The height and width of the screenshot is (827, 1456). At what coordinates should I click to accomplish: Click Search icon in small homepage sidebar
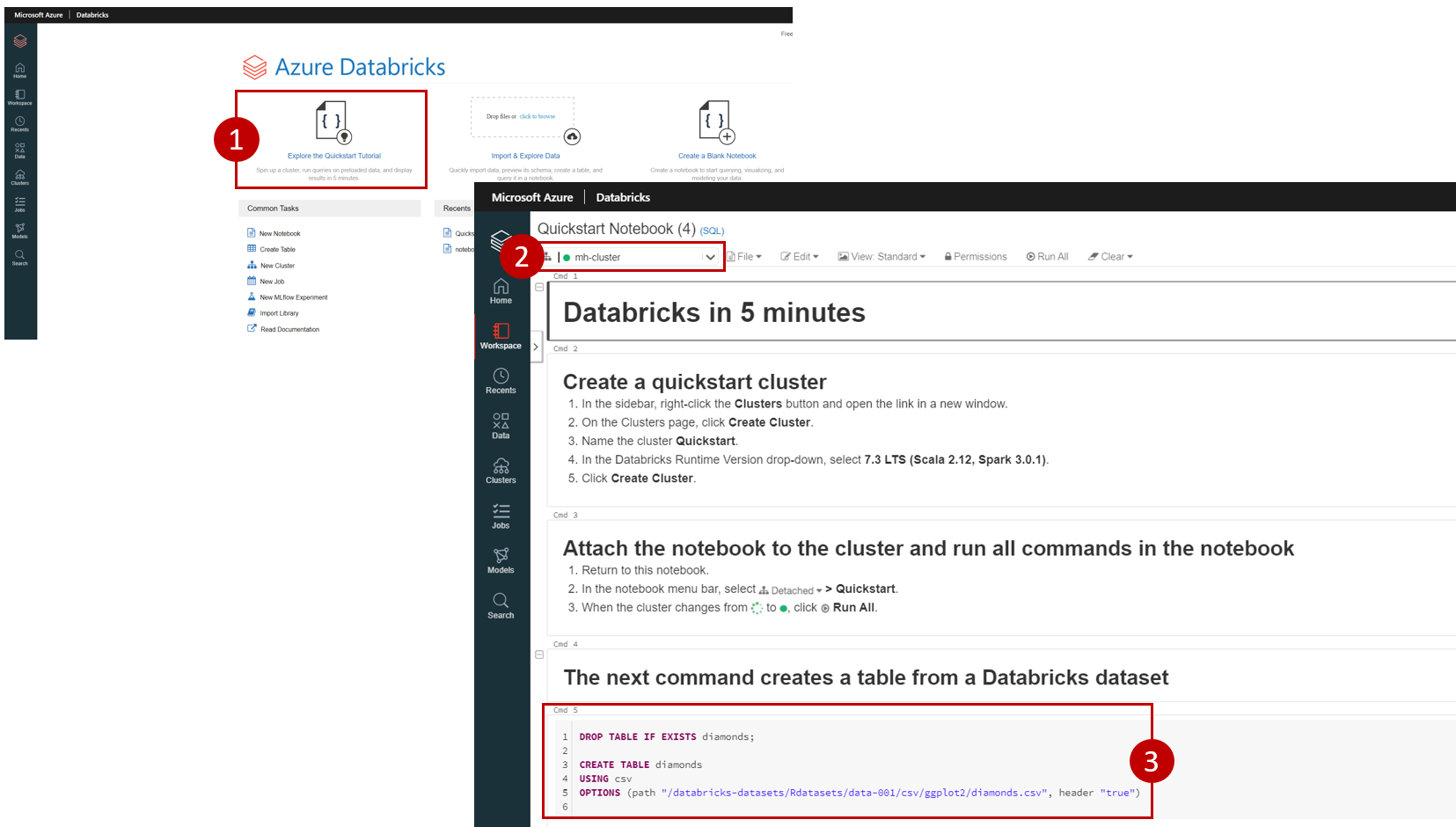(19, 257)
